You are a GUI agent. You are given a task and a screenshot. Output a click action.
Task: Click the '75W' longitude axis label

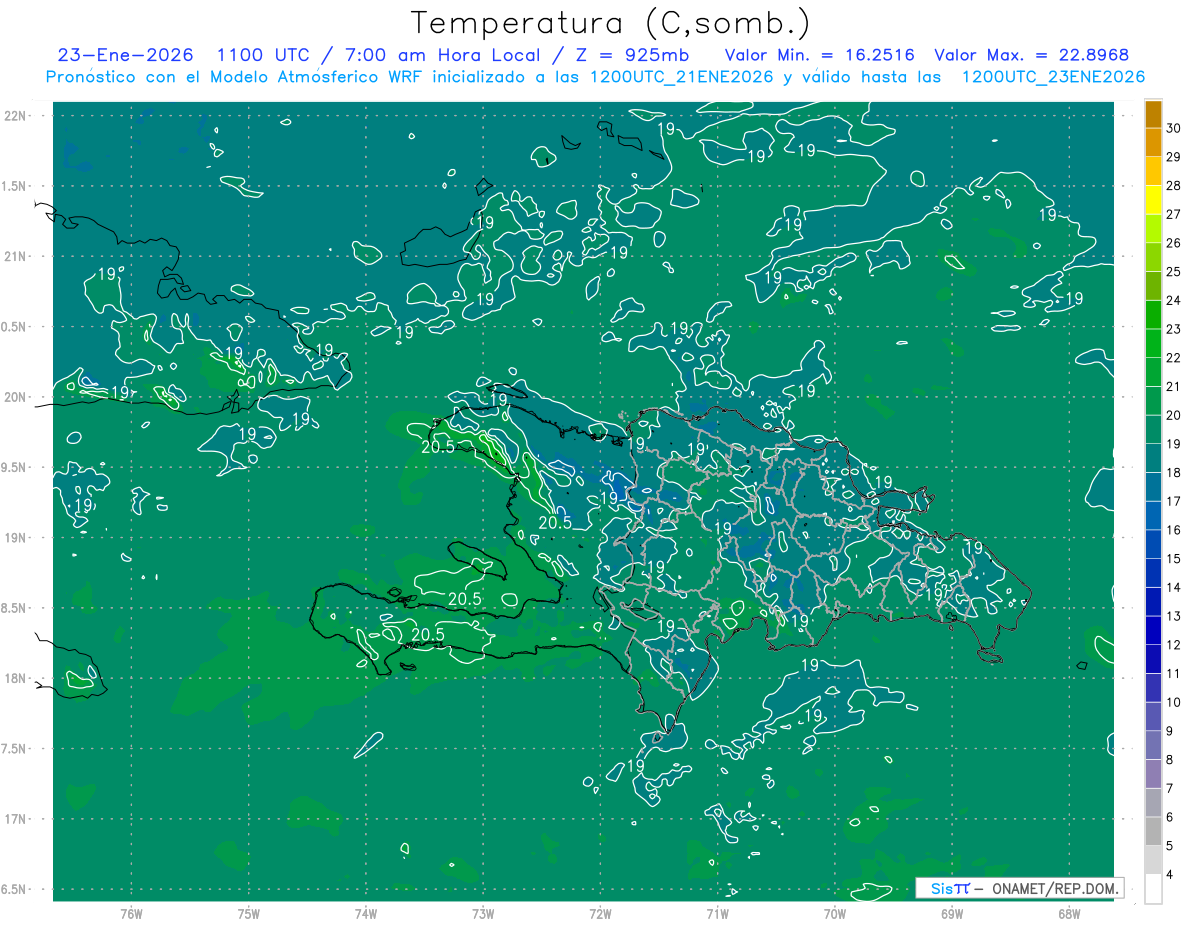click(249, 914)
